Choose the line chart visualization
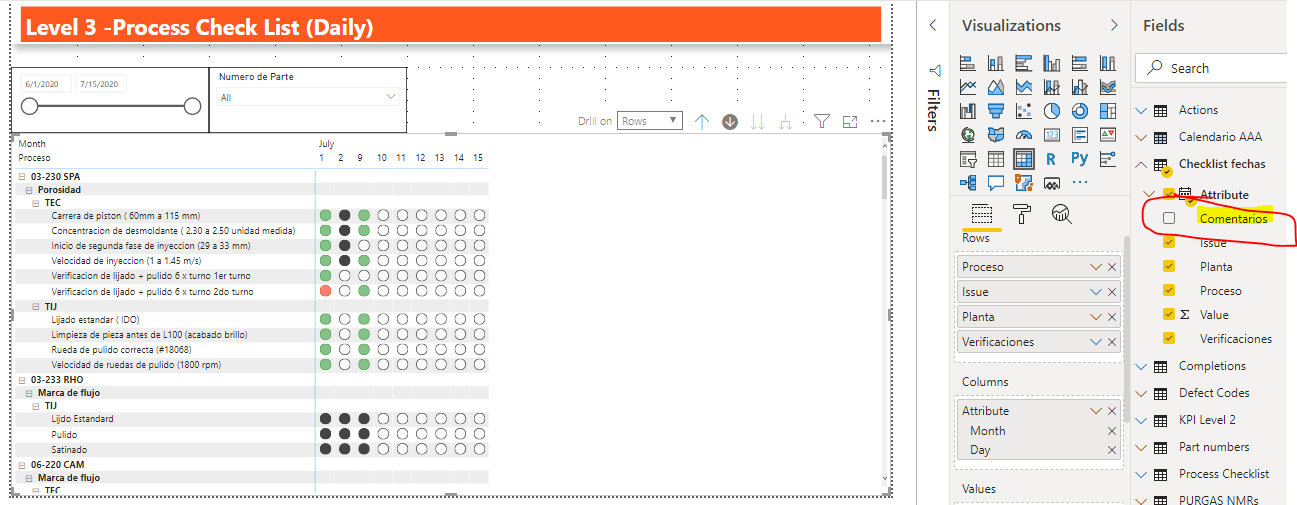The width and height of the screenshot is (1297, 505). pyautogui.click(x=968, y=87)
